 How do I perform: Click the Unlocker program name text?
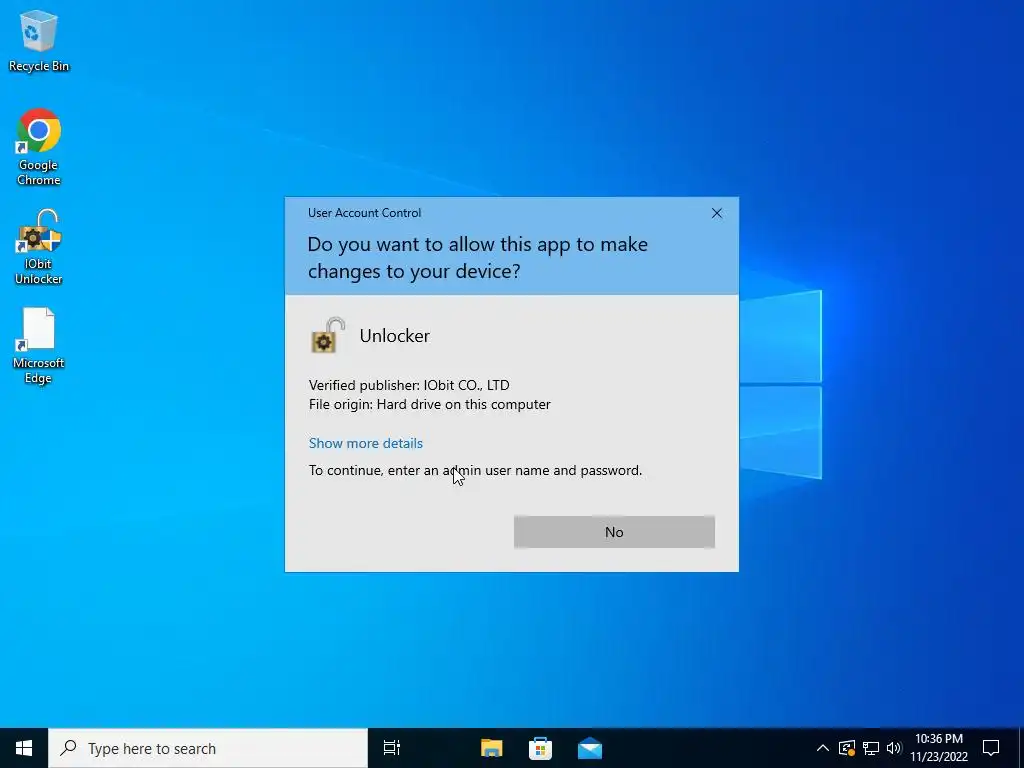(394, 336)
